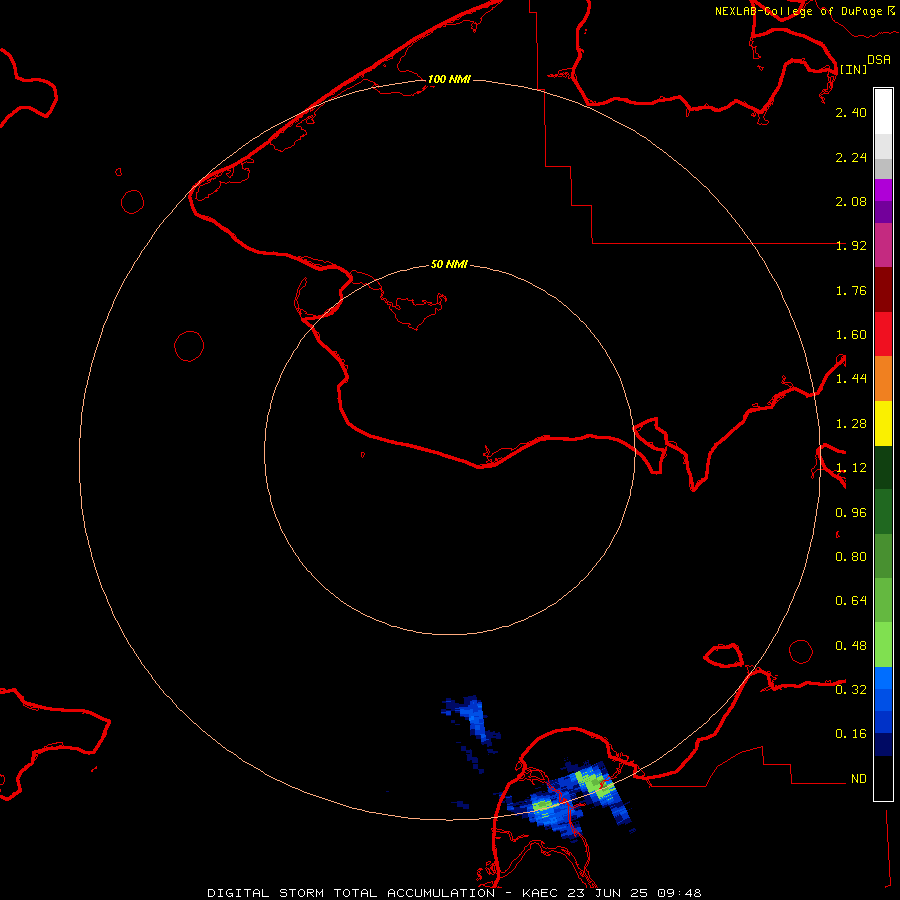Click the DSA product label

(879, 60)
